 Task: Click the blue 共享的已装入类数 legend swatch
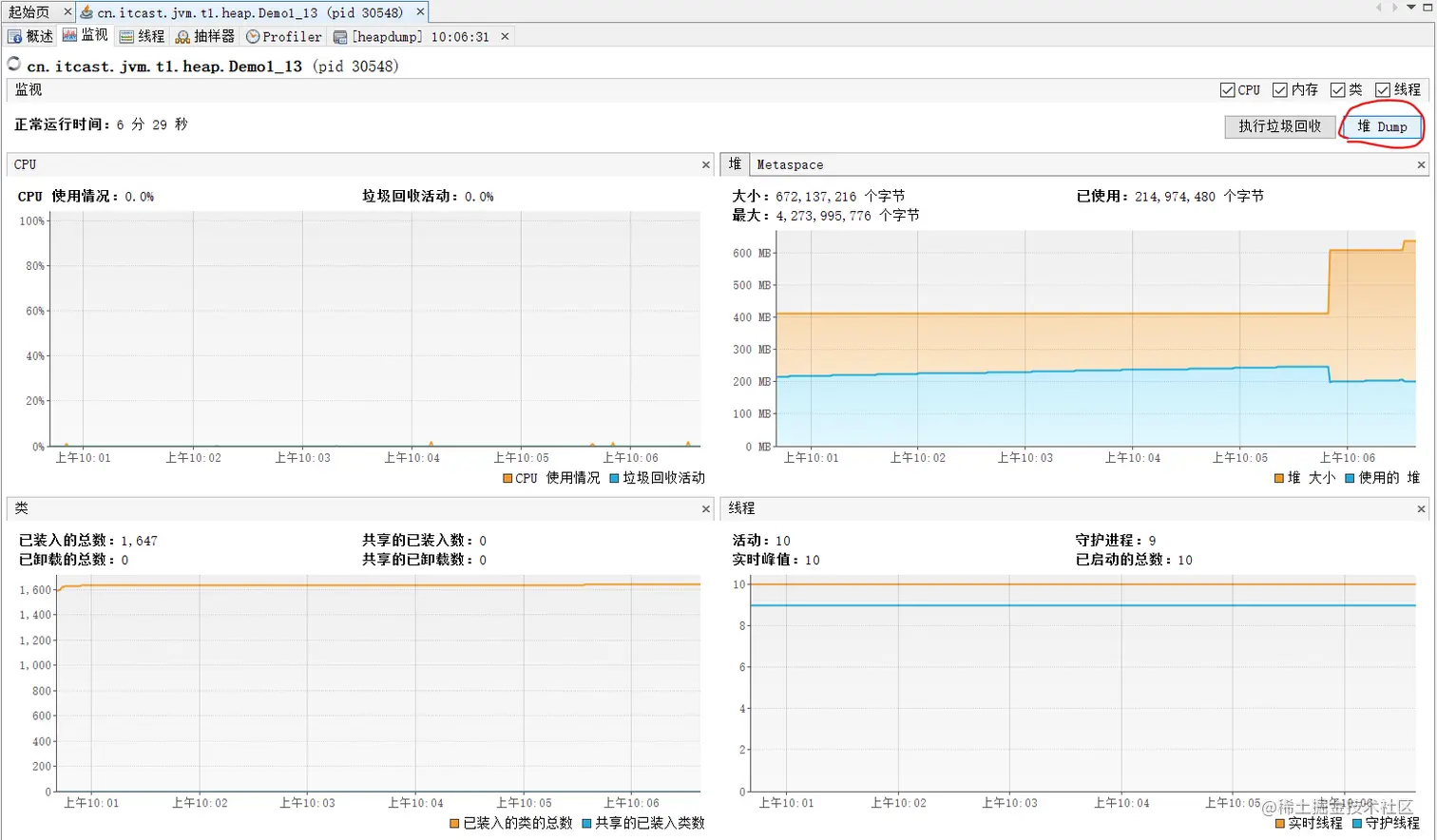tap(586, 824)
